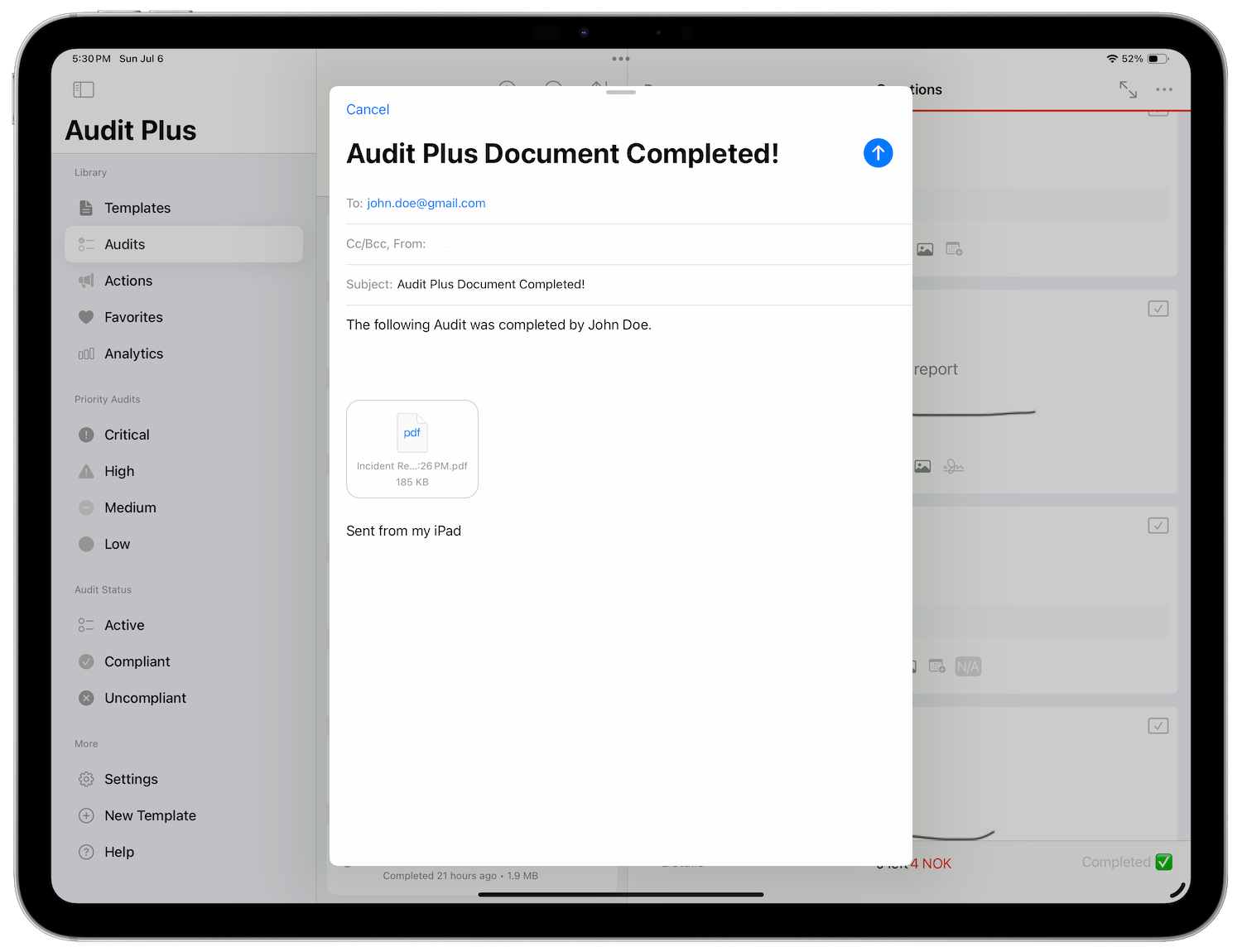Tap the add-note icon next to N/A
Image resolution: width=1242 pixels, height=952 pixels.
[x=937, y=666]
